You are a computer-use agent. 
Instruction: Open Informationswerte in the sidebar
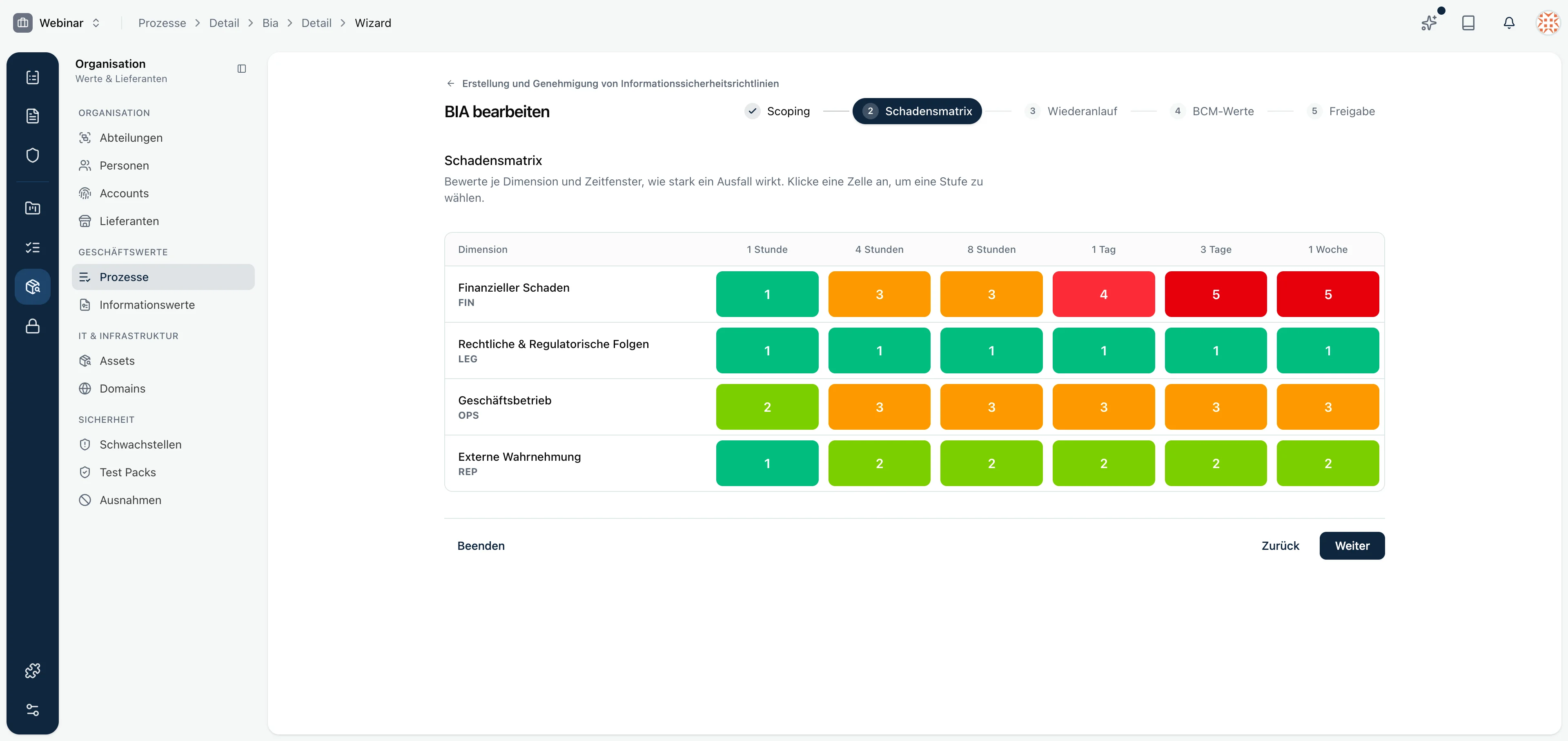click(x=163, y=305)
